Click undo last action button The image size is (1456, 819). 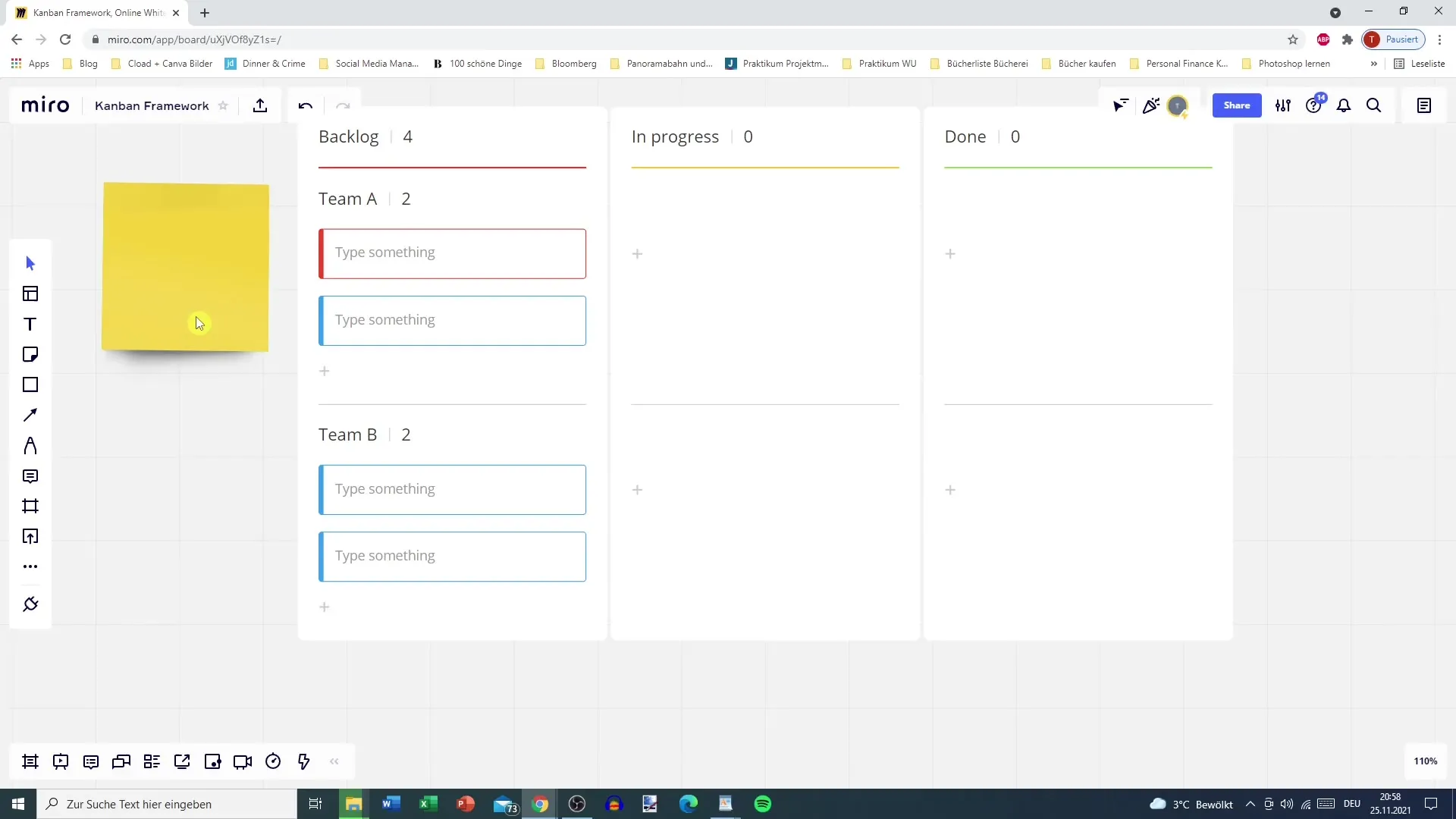306,105
